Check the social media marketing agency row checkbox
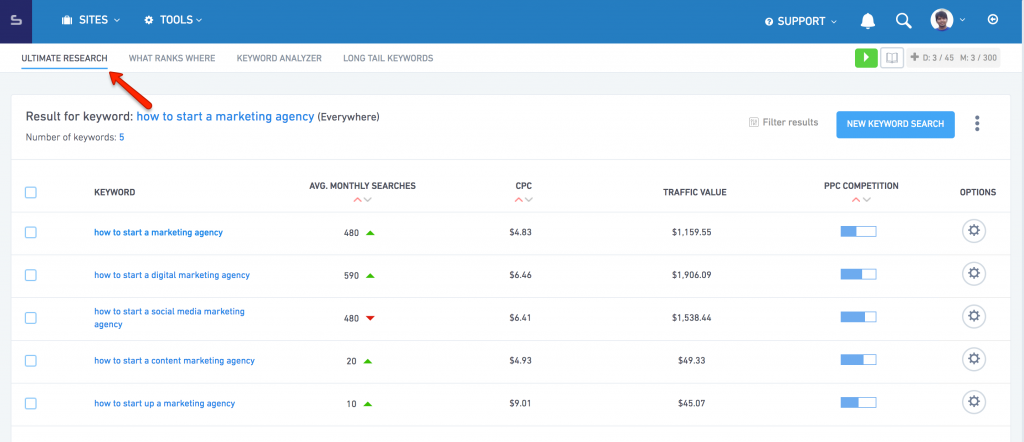The image size is (1024, 442). (x=31, y=318)
